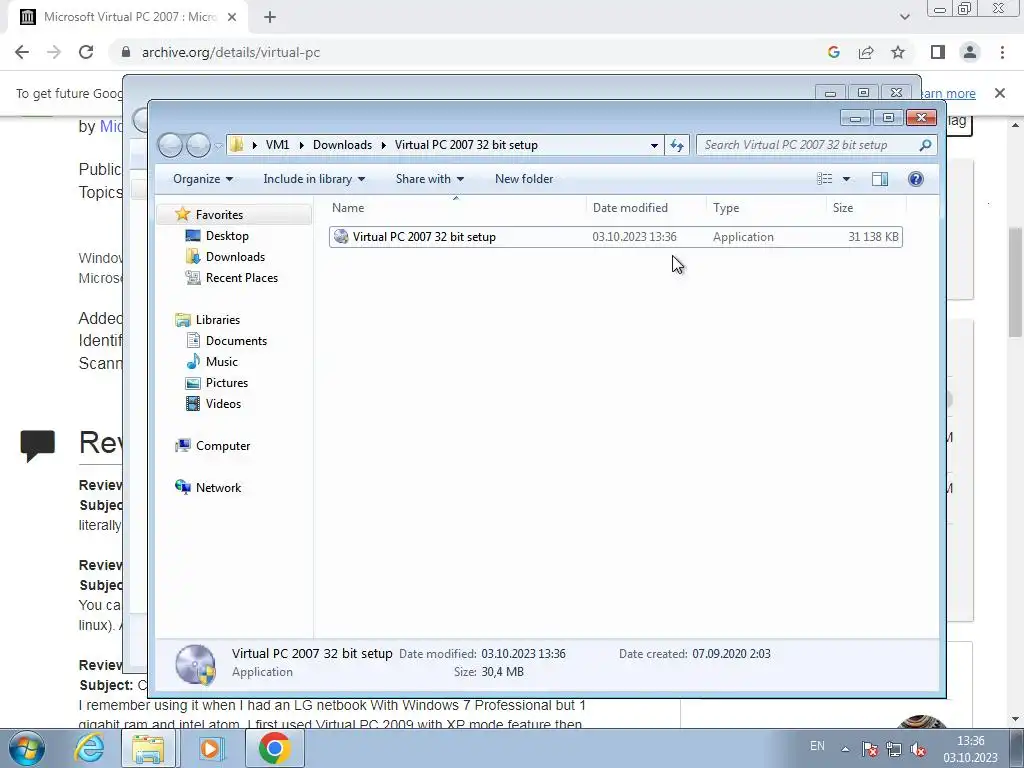The width and height of the screenshot is (1024, 768).
Task: Sort files by Size column header
Action: coord(866,208)
